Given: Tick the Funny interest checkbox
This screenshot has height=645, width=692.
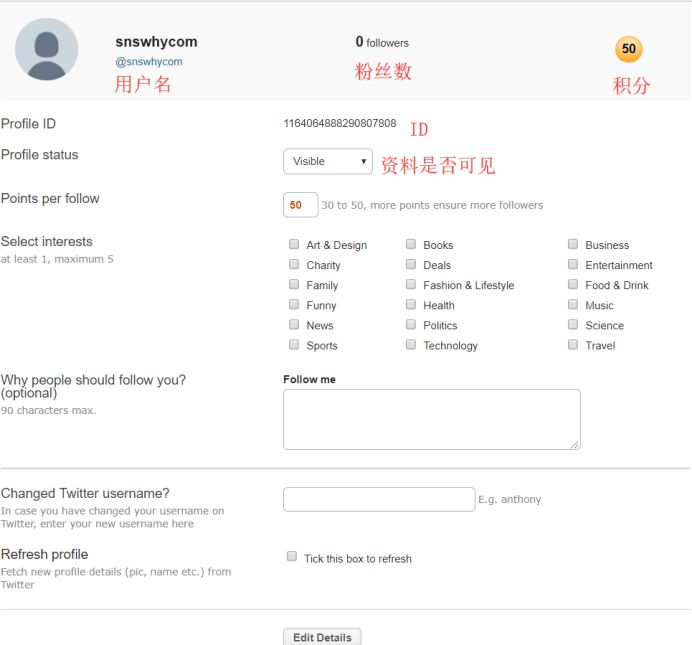Looking at the screenshot, I should coord(294,304).
